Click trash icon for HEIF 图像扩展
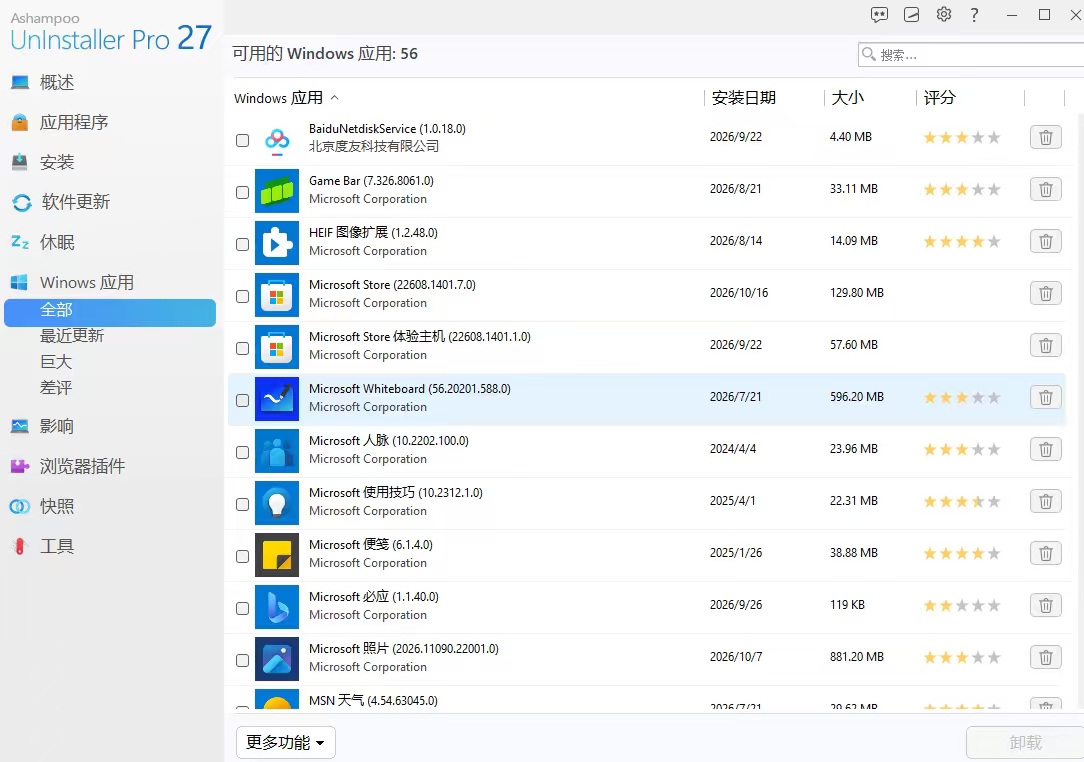The image size is (1084, 762). click(x=1045, y=241)
